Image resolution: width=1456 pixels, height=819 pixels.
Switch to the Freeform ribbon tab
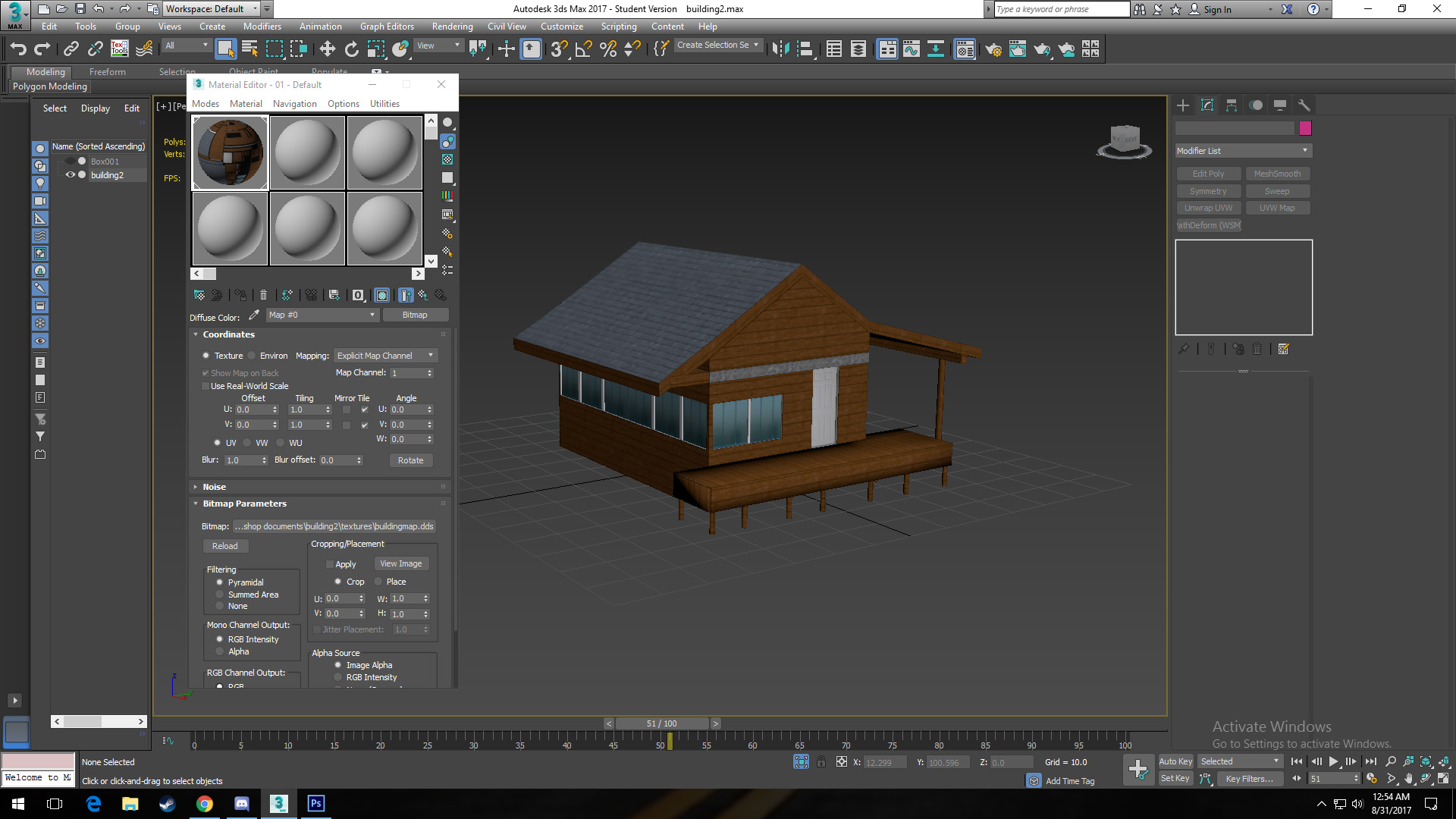click(108, 72)
